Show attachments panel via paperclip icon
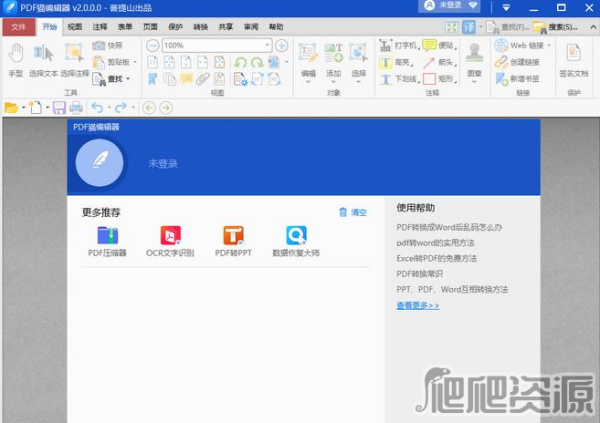 tap(202, 79)
